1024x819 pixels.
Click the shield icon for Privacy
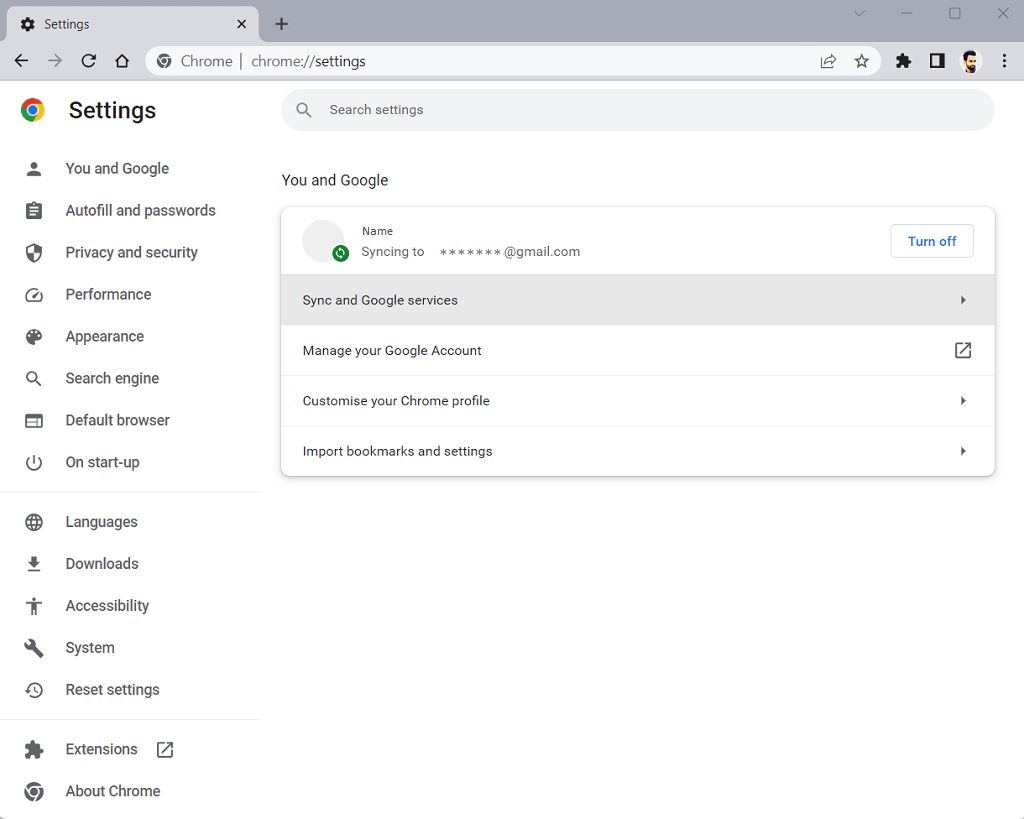coord(34,253)
